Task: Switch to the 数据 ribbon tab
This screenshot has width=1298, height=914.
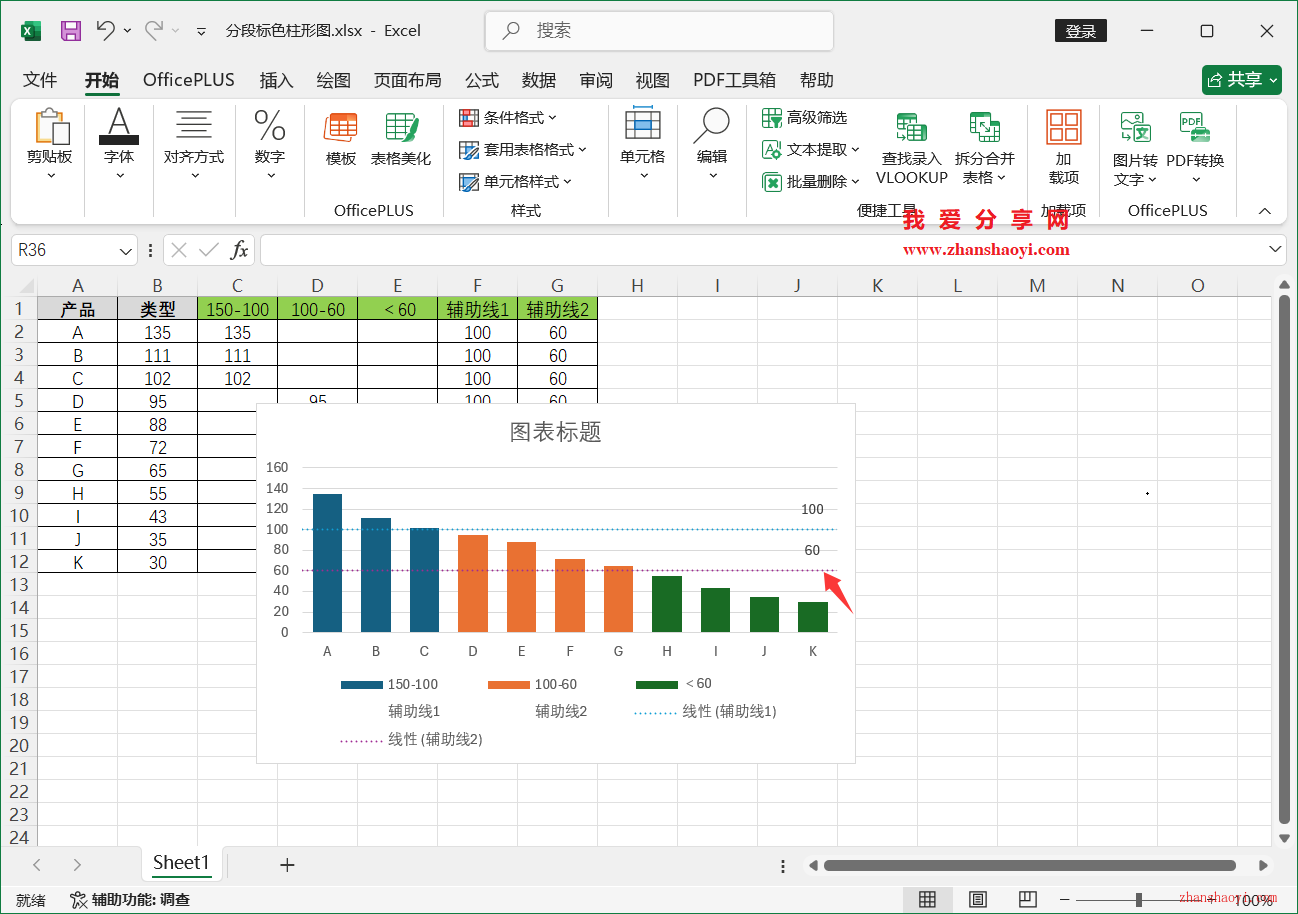Action: [539, 80]
